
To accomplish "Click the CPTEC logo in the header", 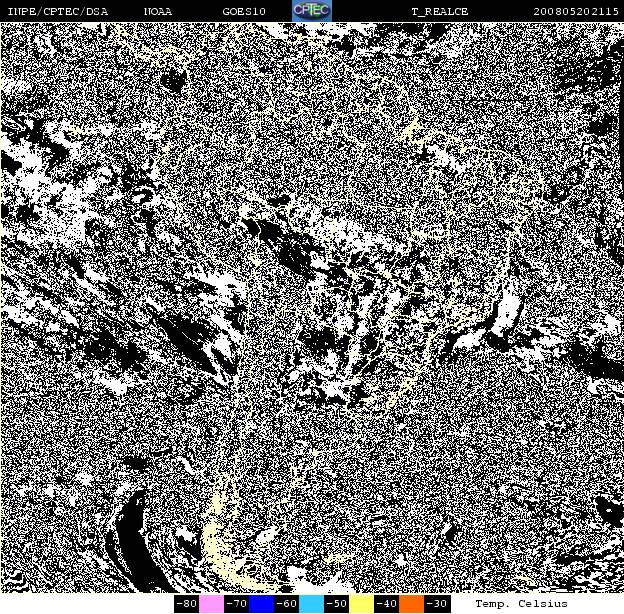I will (312, 11).
